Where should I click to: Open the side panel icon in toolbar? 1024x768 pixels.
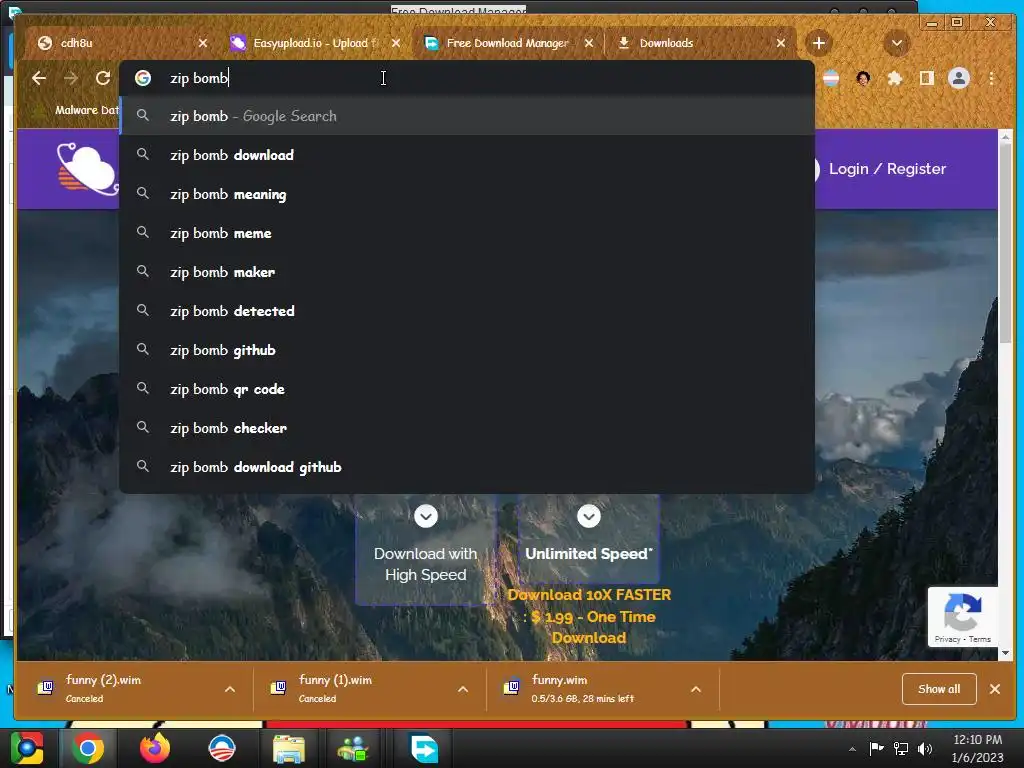(927, 78)
